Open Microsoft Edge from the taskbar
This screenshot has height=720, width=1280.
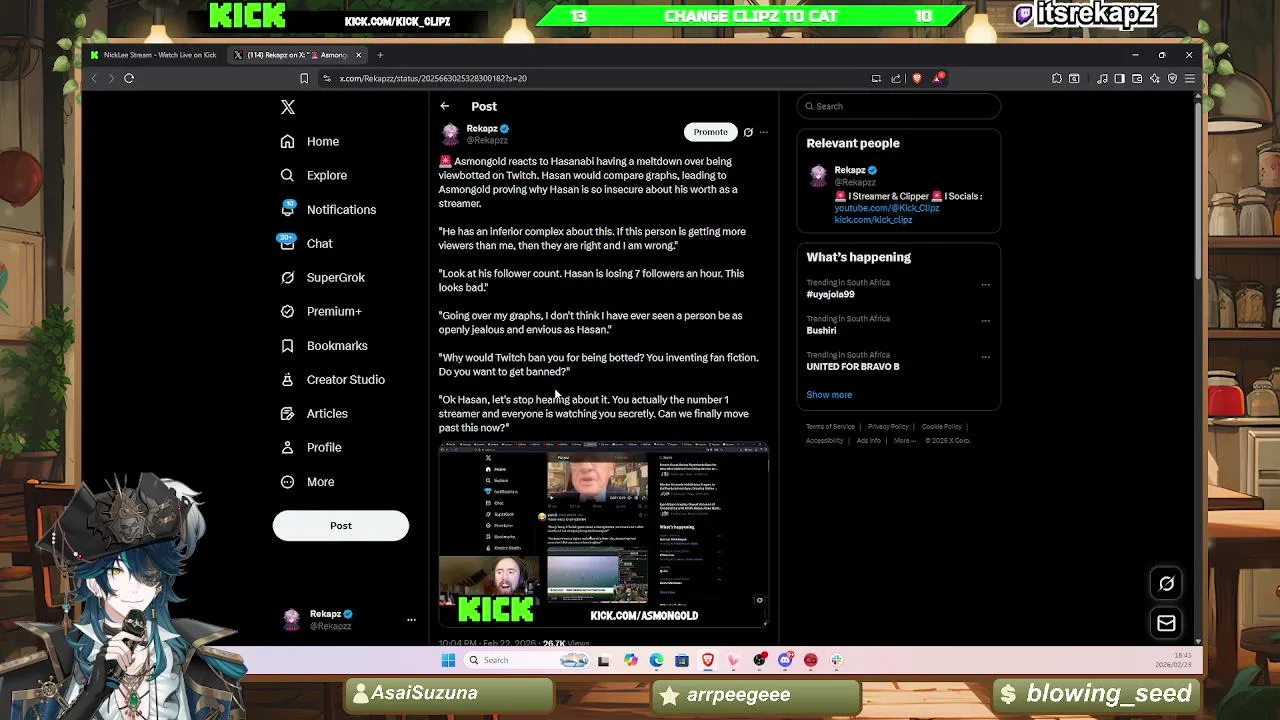pyautogui.click(x=656, y=660)
